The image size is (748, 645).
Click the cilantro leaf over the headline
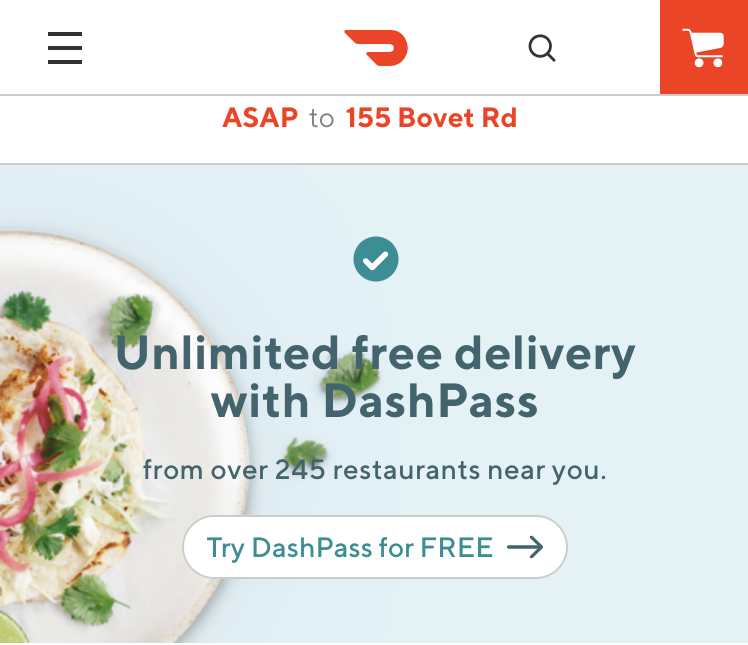click(351, 374)
